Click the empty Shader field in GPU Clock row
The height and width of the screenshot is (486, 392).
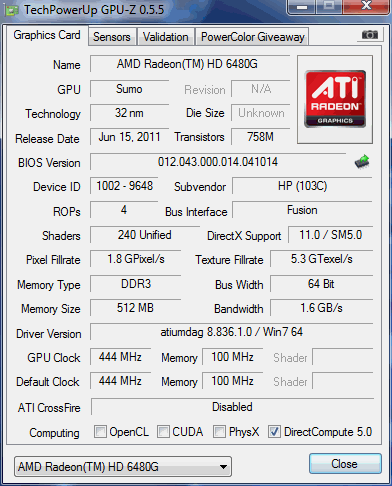pos(342,357)
